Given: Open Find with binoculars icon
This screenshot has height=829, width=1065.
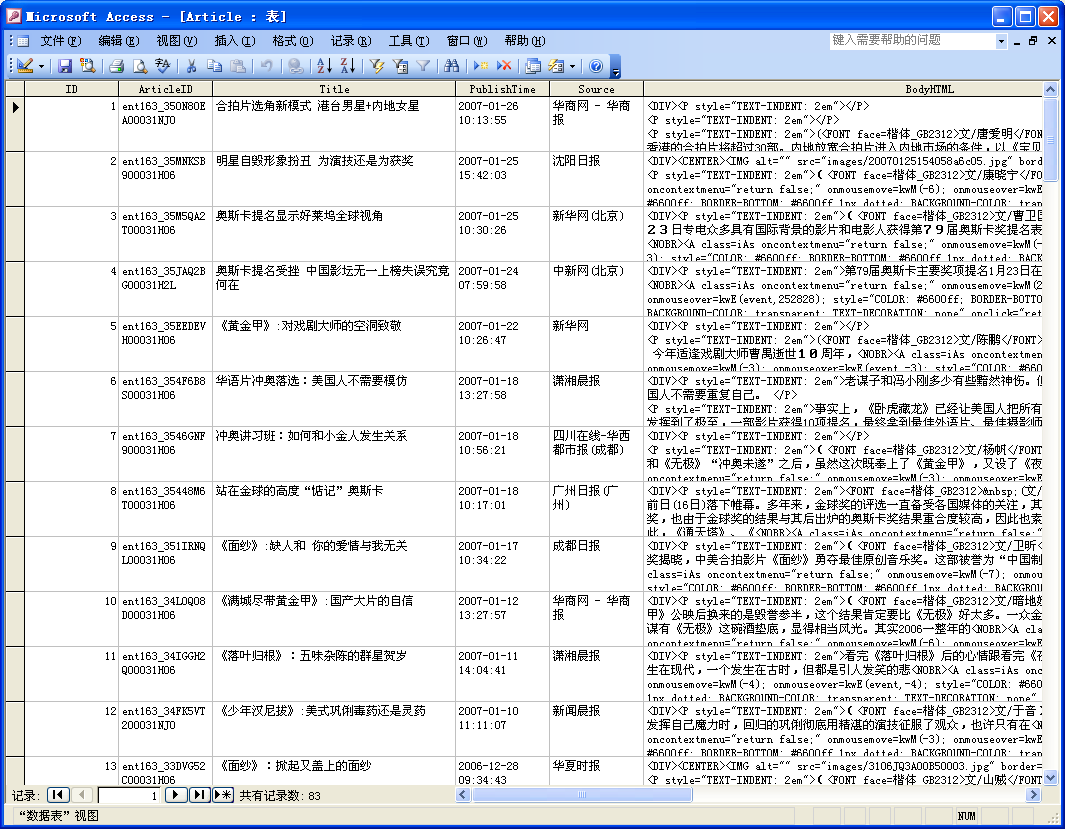Looking at the screenshot, I should pos(451,66).
